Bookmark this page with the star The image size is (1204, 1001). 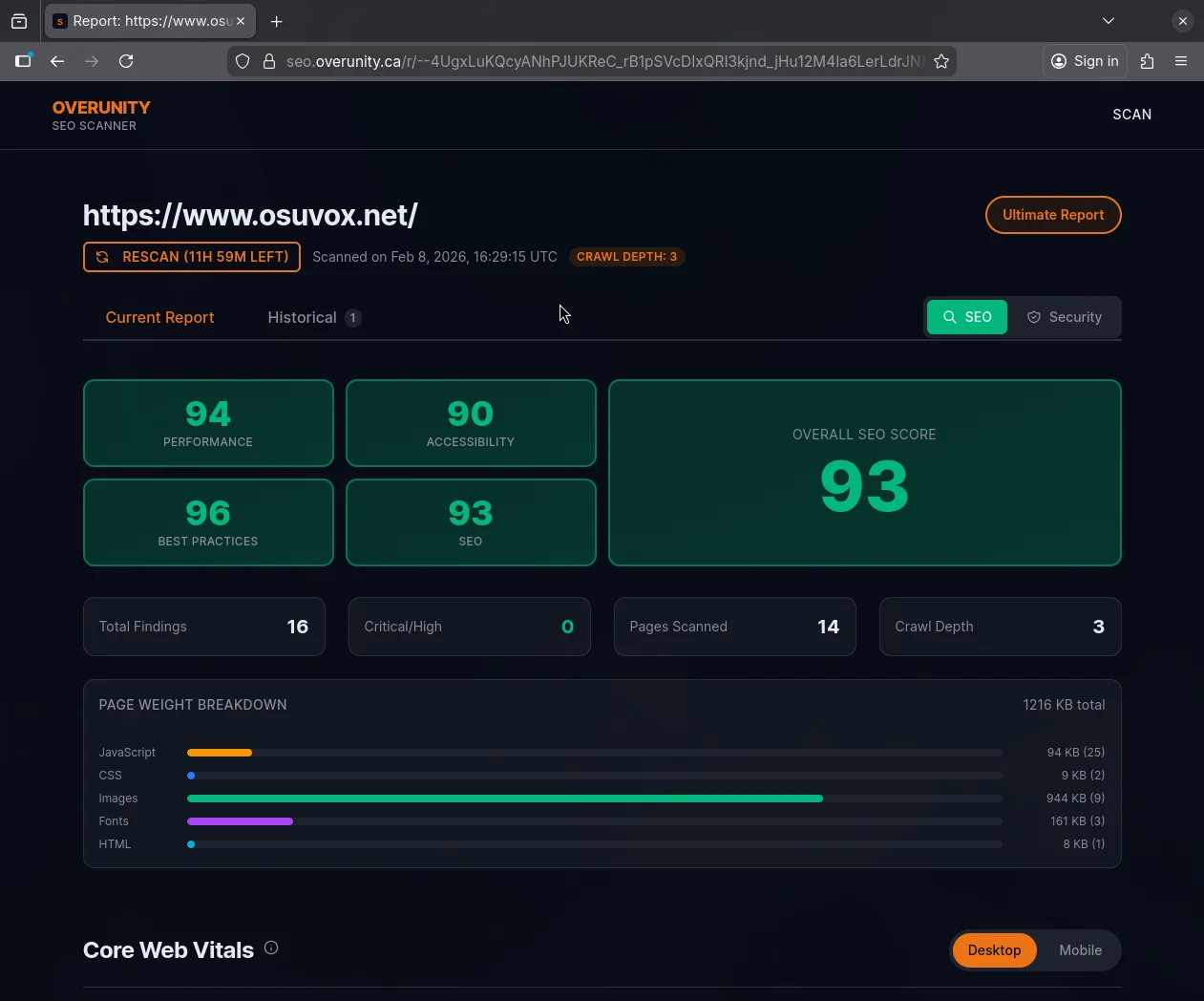point(941,61)
